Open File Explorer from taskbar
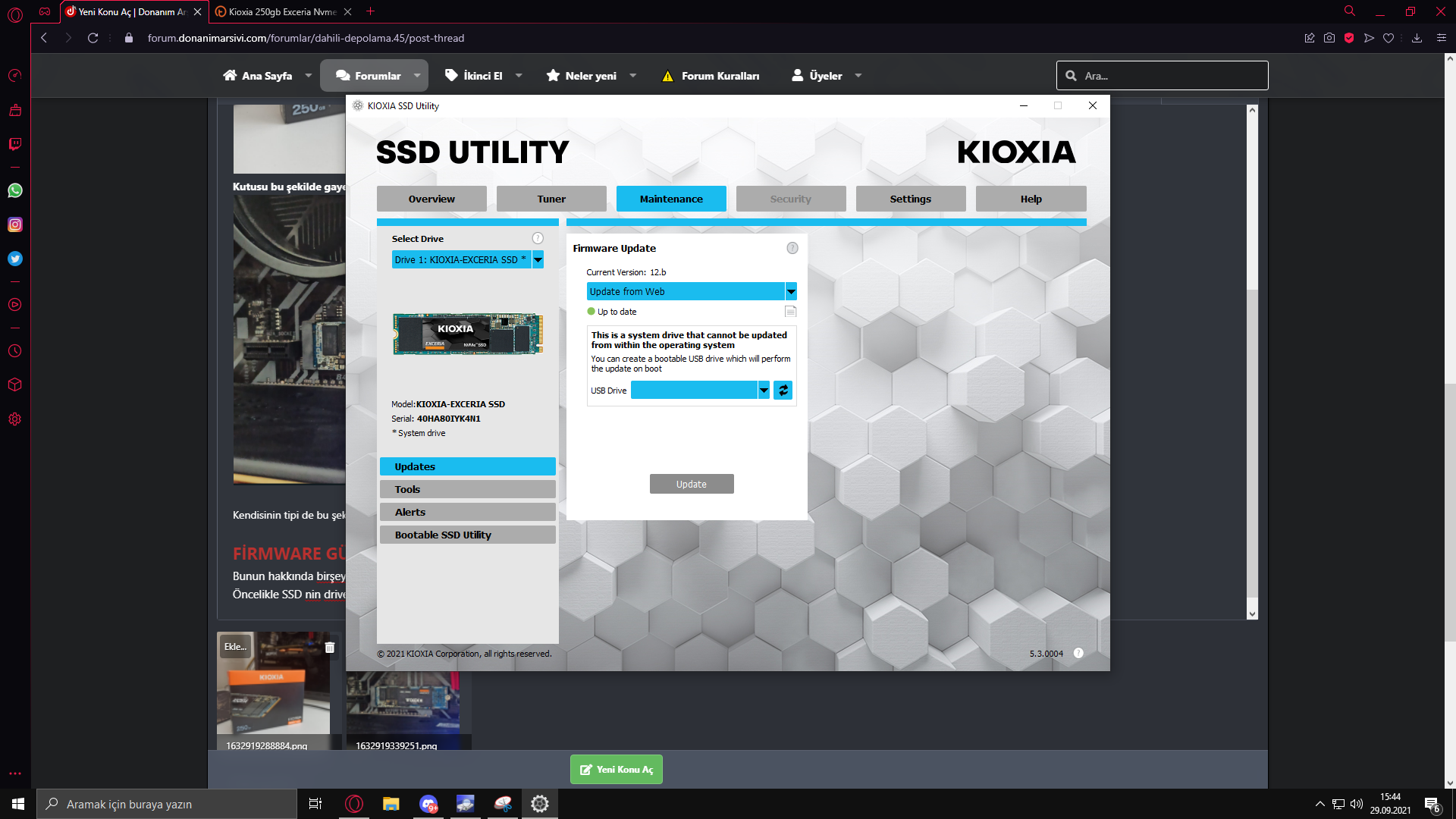 391,804
